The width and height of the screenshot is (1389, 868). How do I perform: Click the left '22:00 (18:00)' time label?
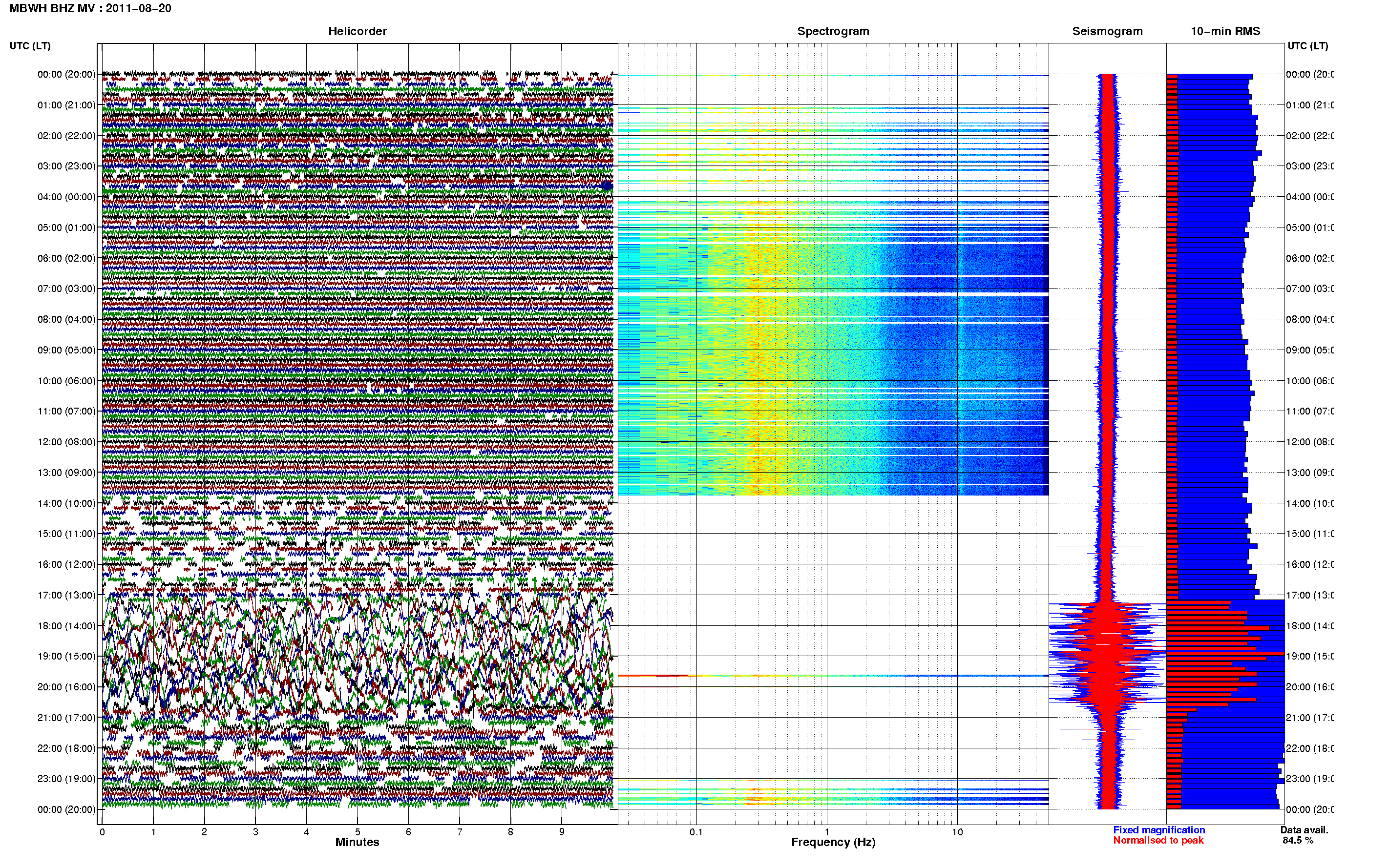pos(66,748)
